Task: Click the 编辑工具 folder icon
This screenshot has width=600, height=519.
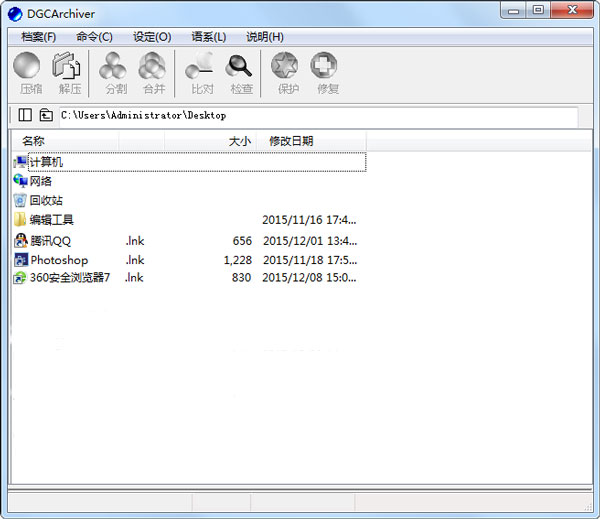Action: pyautogui.click(x=20, y=220)
